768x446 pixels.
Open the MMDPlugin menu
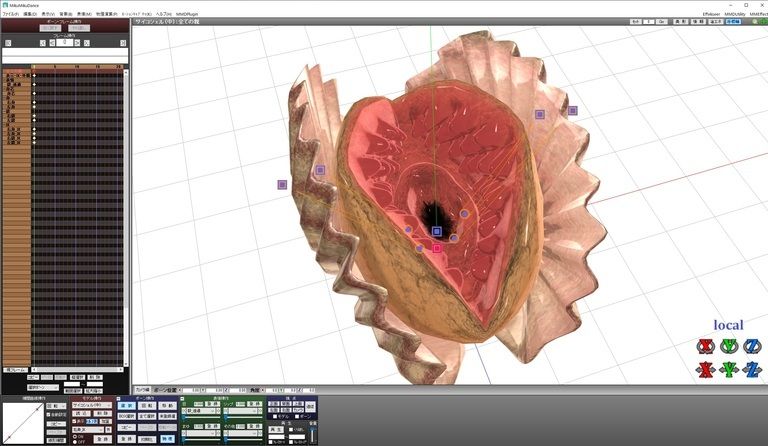[x=187, y=14]
